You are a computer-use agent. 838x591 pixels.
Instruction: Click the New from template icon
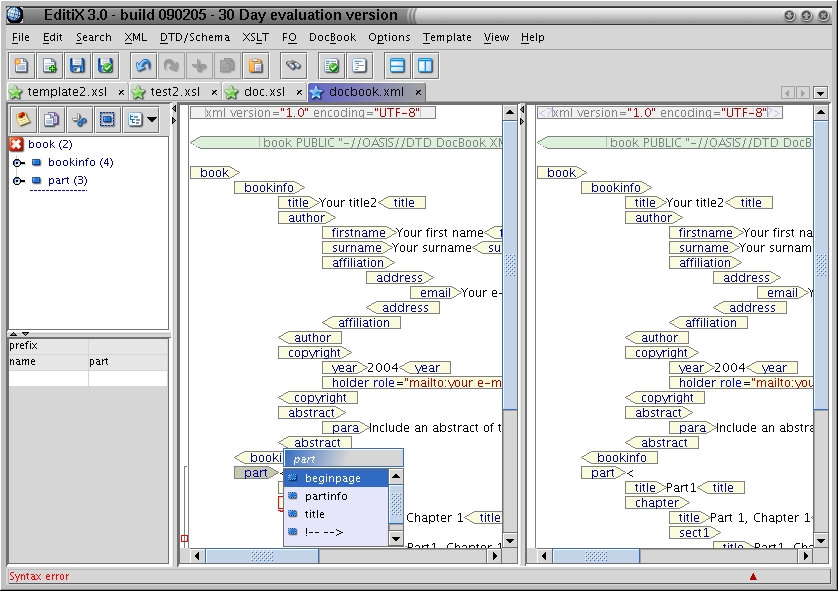click(x=49, y=66)
